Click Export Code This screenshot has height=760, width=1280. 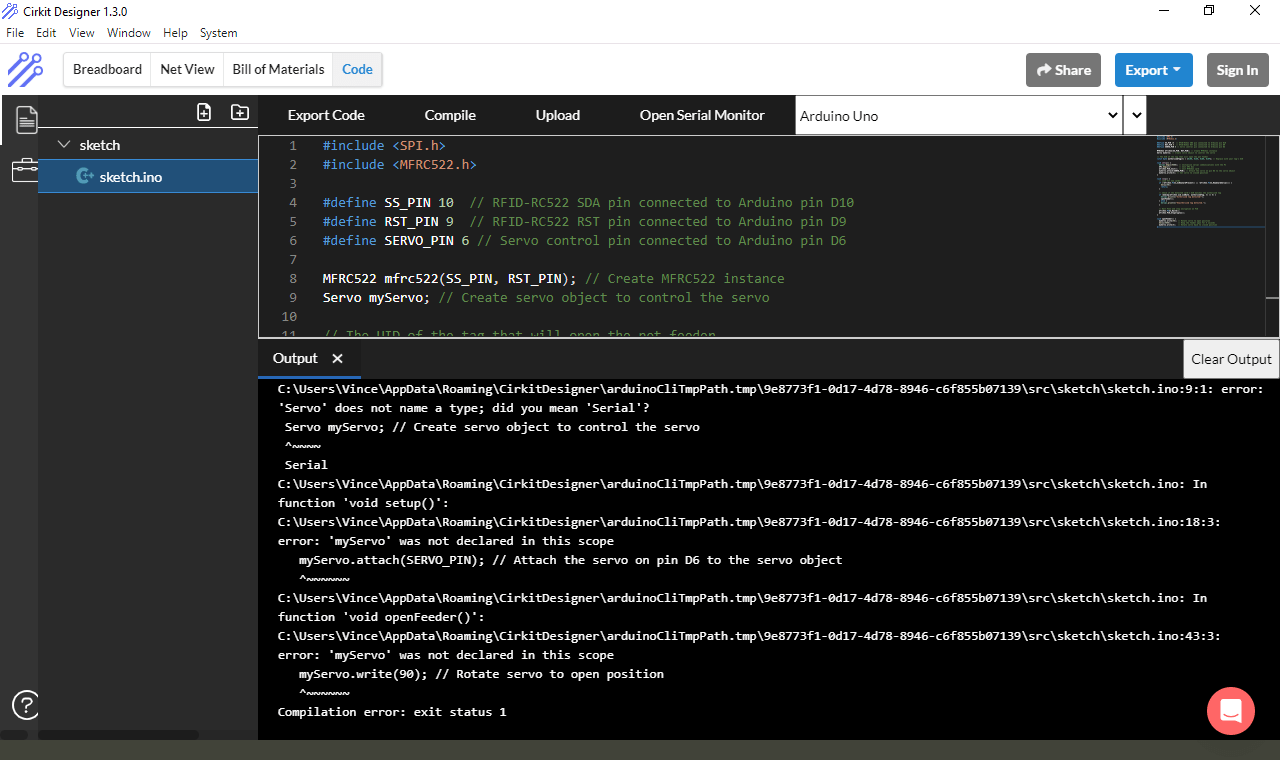point(326,115)
